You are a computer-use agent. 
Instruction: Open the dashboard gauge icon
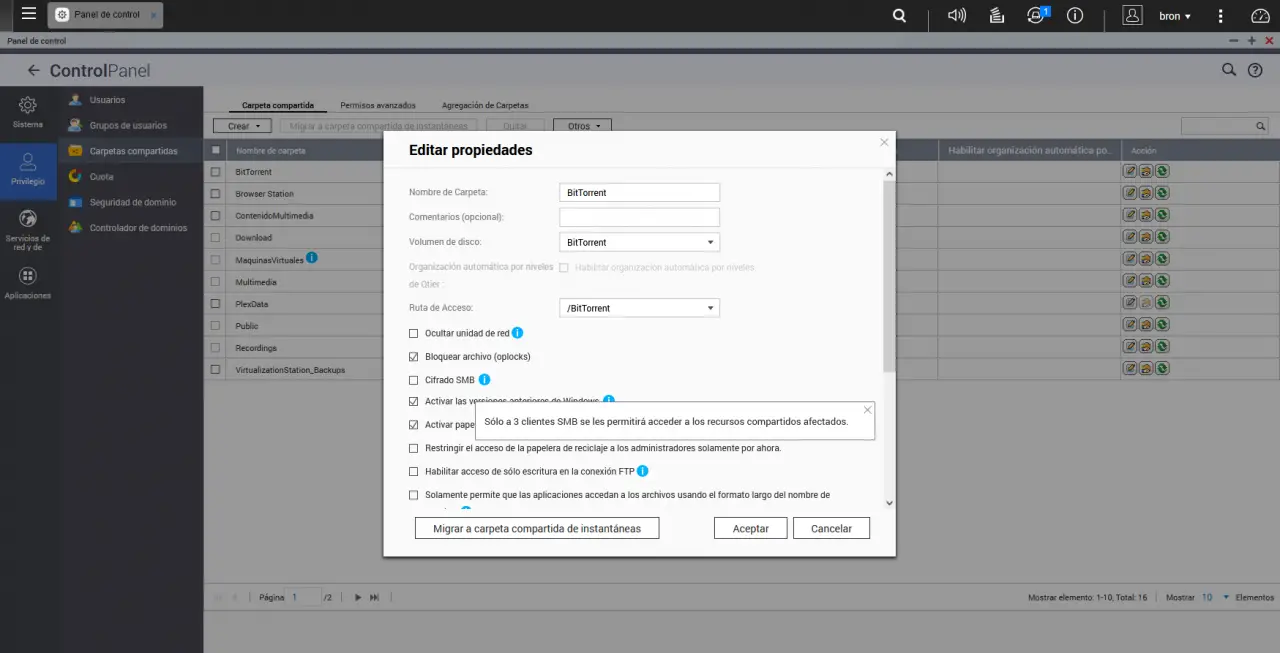1260,16
